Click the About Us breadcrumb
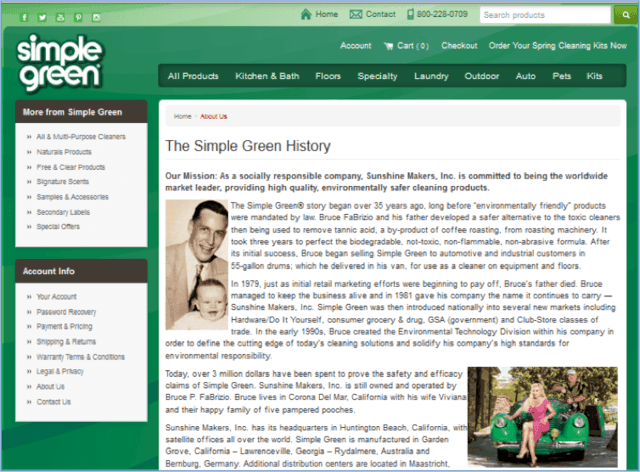Viewport: 640px width, 472px height. pyautogui.click(x=213, y=116)
